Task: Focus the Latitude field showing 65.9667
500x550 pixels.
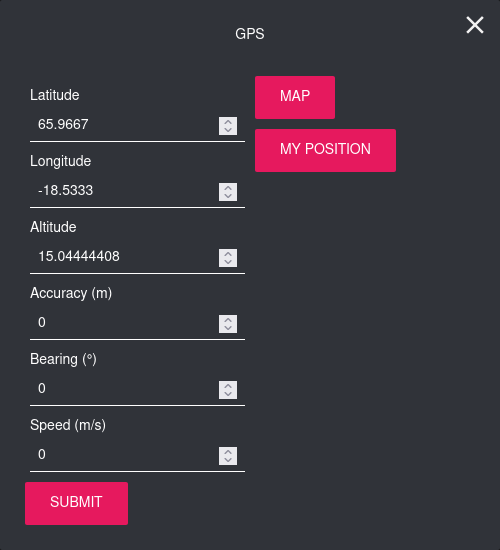Action: [x=137, y=125]
